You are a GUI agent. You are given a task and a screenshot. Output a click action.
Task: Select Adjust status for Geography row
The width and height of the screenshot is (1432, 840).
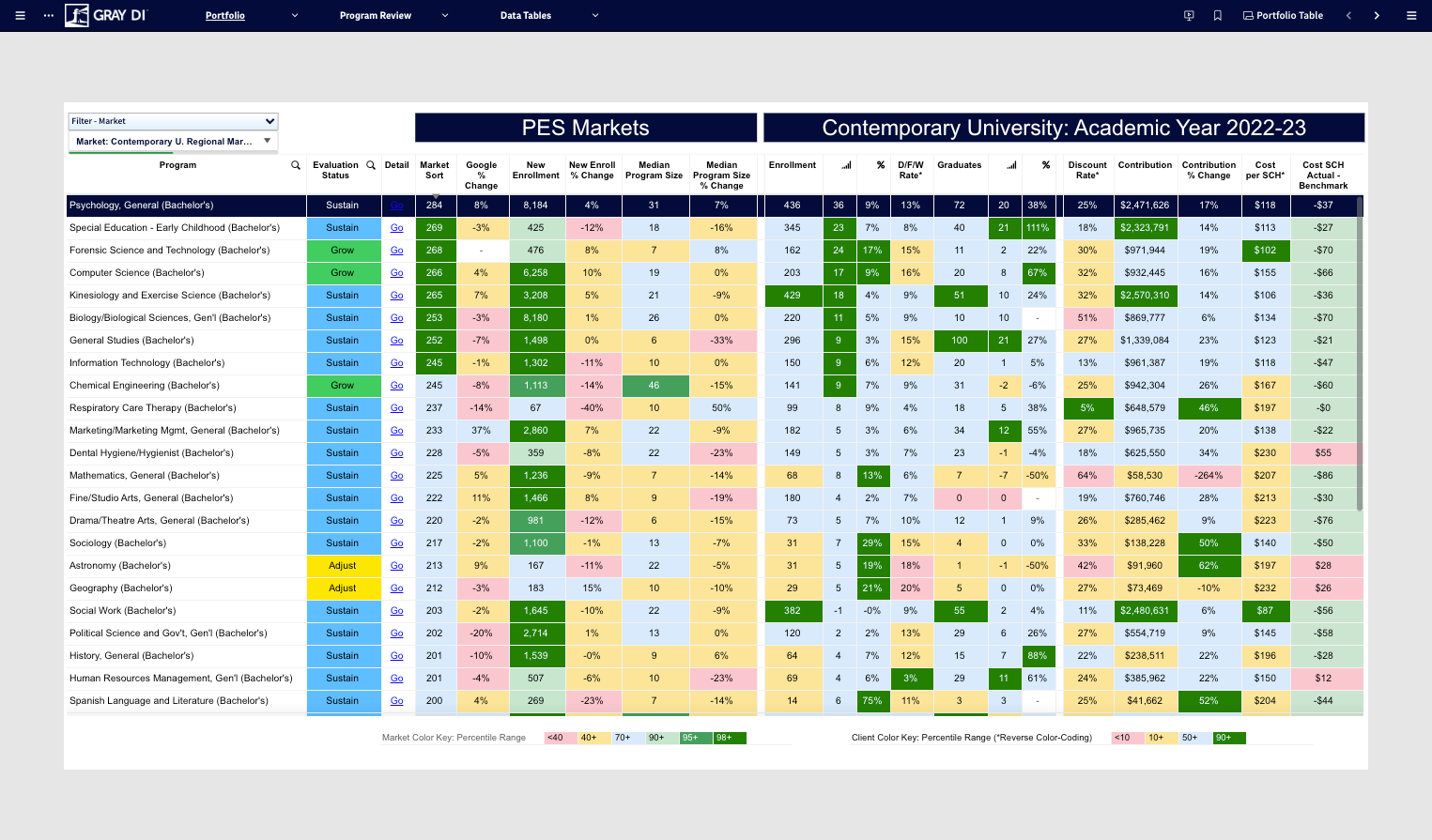coord(343,588)
